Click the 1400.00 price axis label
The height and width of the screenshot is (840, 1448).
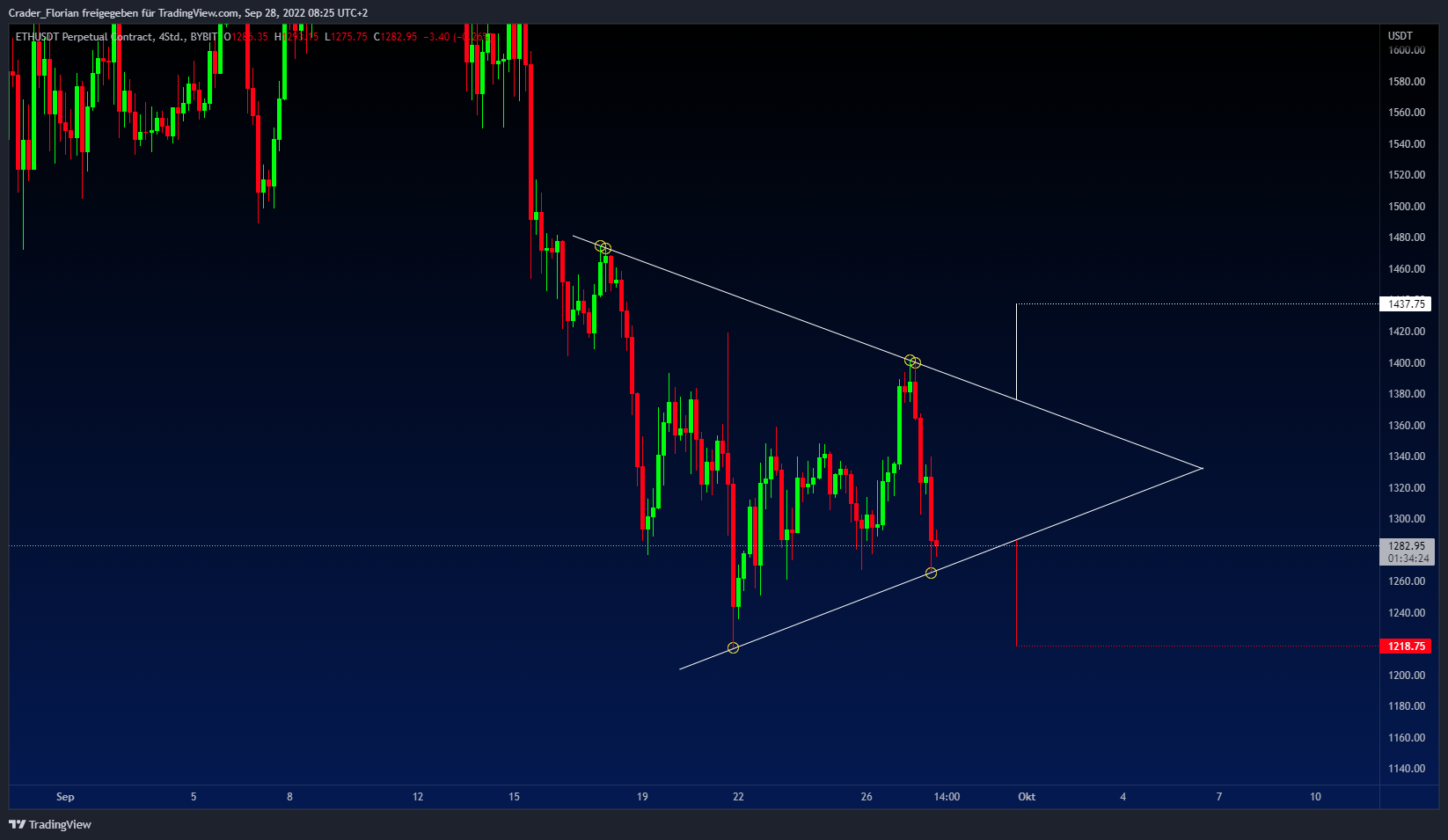pos(1407,363)
